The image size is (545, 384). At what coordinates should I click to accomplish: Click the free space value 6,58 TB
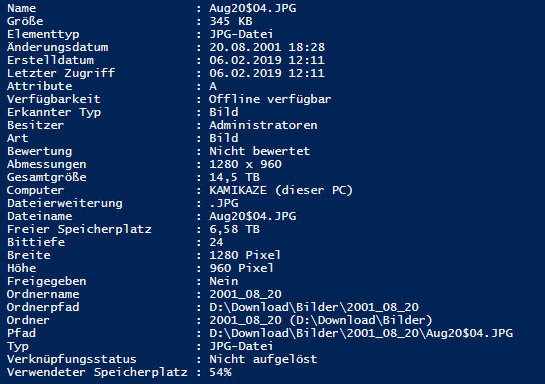(234, 229)
